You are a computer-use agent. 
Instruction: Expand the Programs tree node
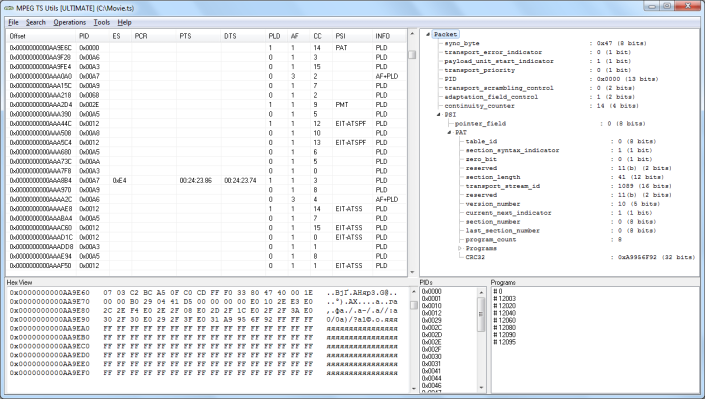coord(460,248)
